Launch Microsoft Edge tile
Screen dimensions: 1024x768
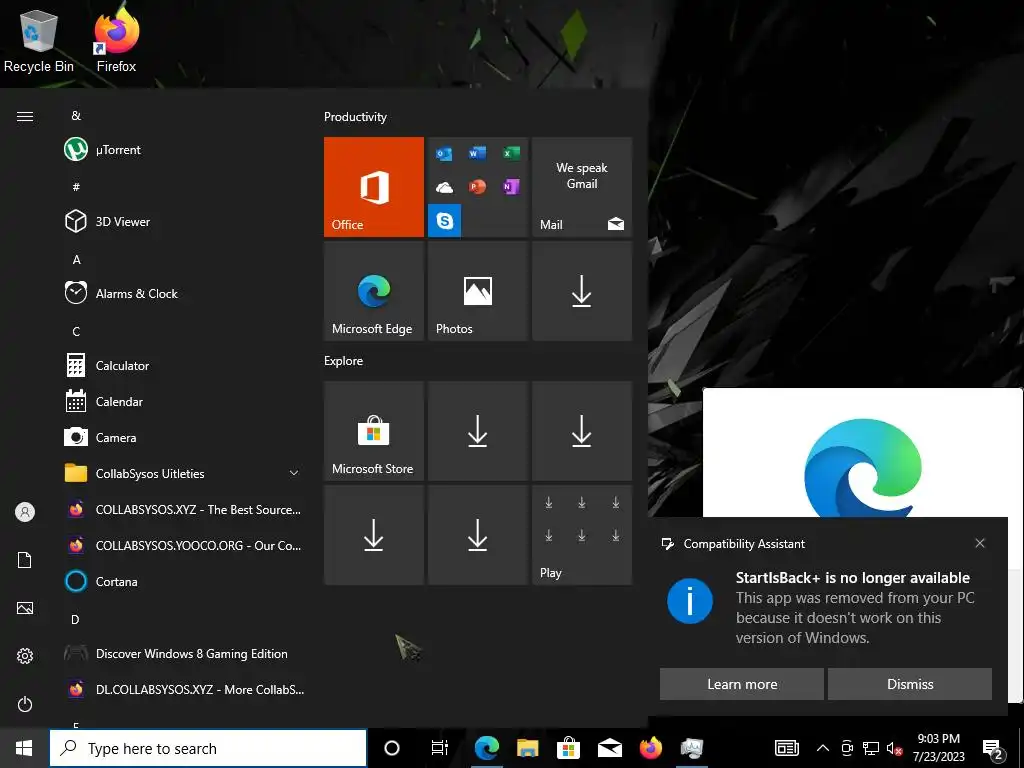pyautogui.click(x=374, y=291)
